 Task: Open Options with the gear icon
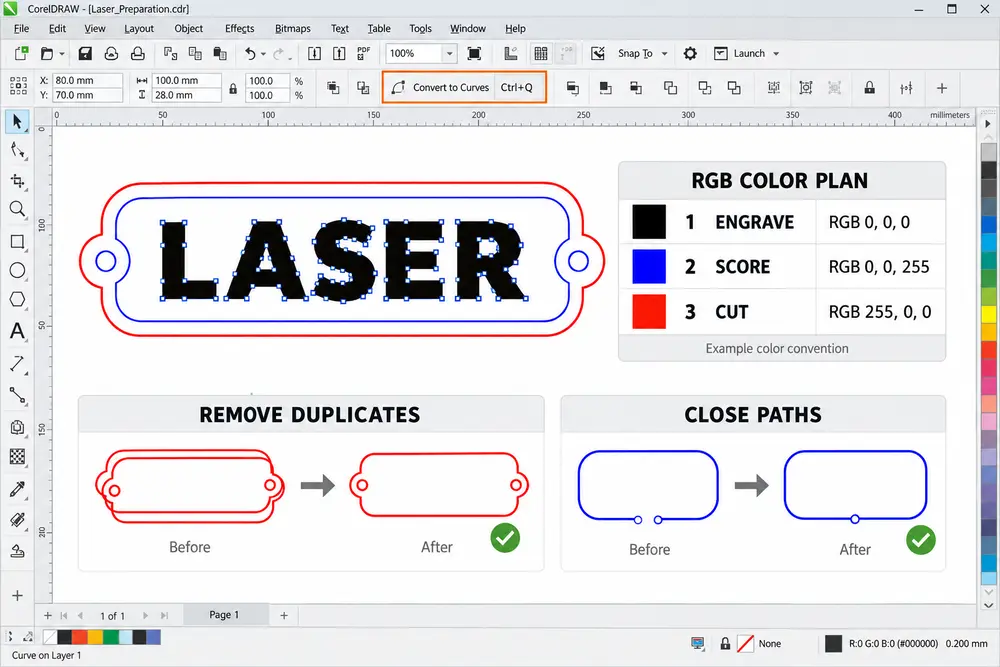[x=690, y=54]
